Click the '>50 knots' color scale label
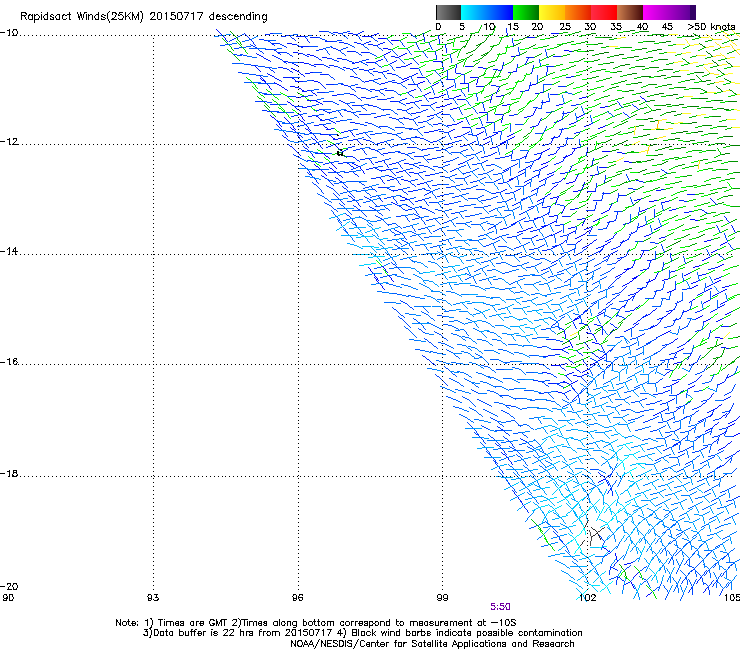Viewport: 740px width, 650px height. click(711, 27)
